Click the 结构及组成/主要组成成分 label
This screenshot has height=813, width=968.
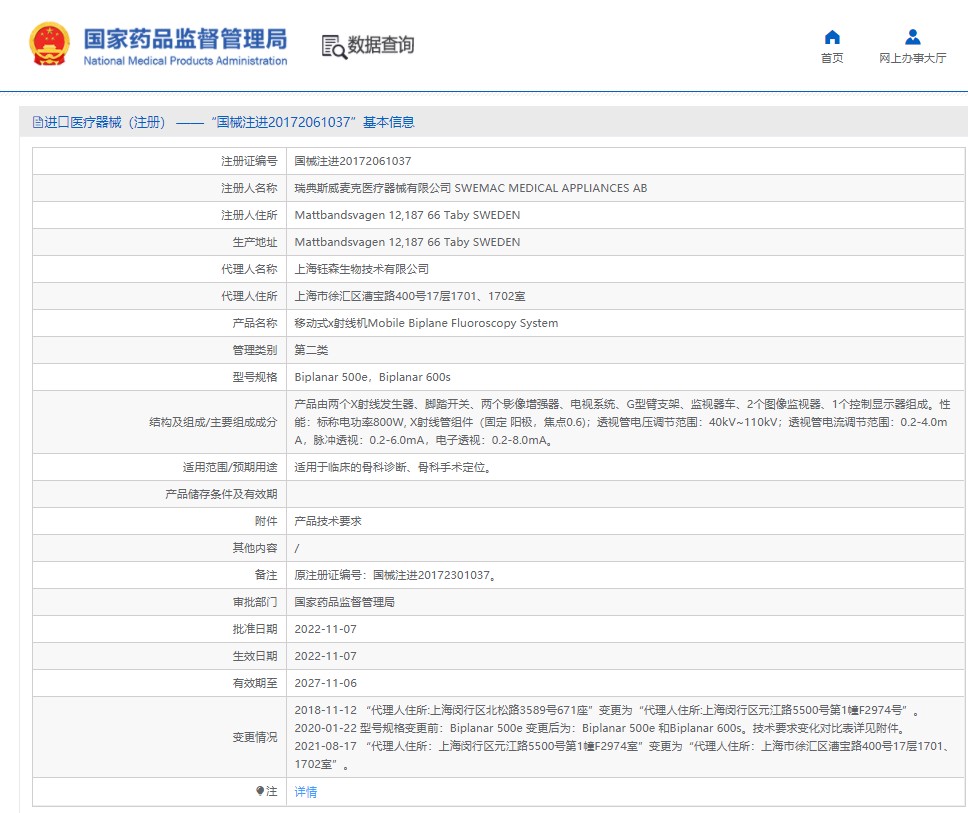pyautogui.click(x=213, y=422)
